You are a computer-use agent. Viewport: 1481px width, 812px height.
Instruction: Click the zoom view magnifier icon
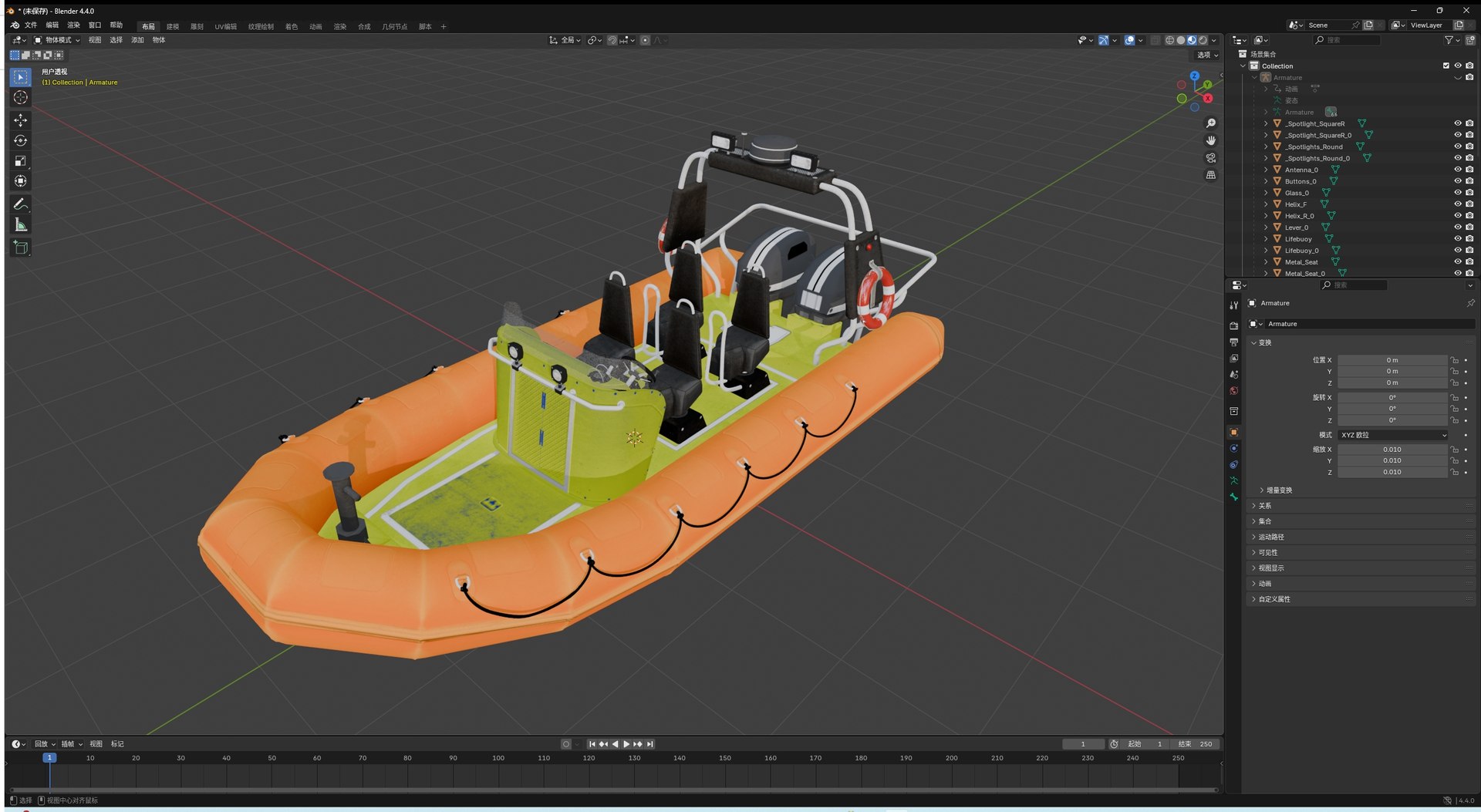1211,123
